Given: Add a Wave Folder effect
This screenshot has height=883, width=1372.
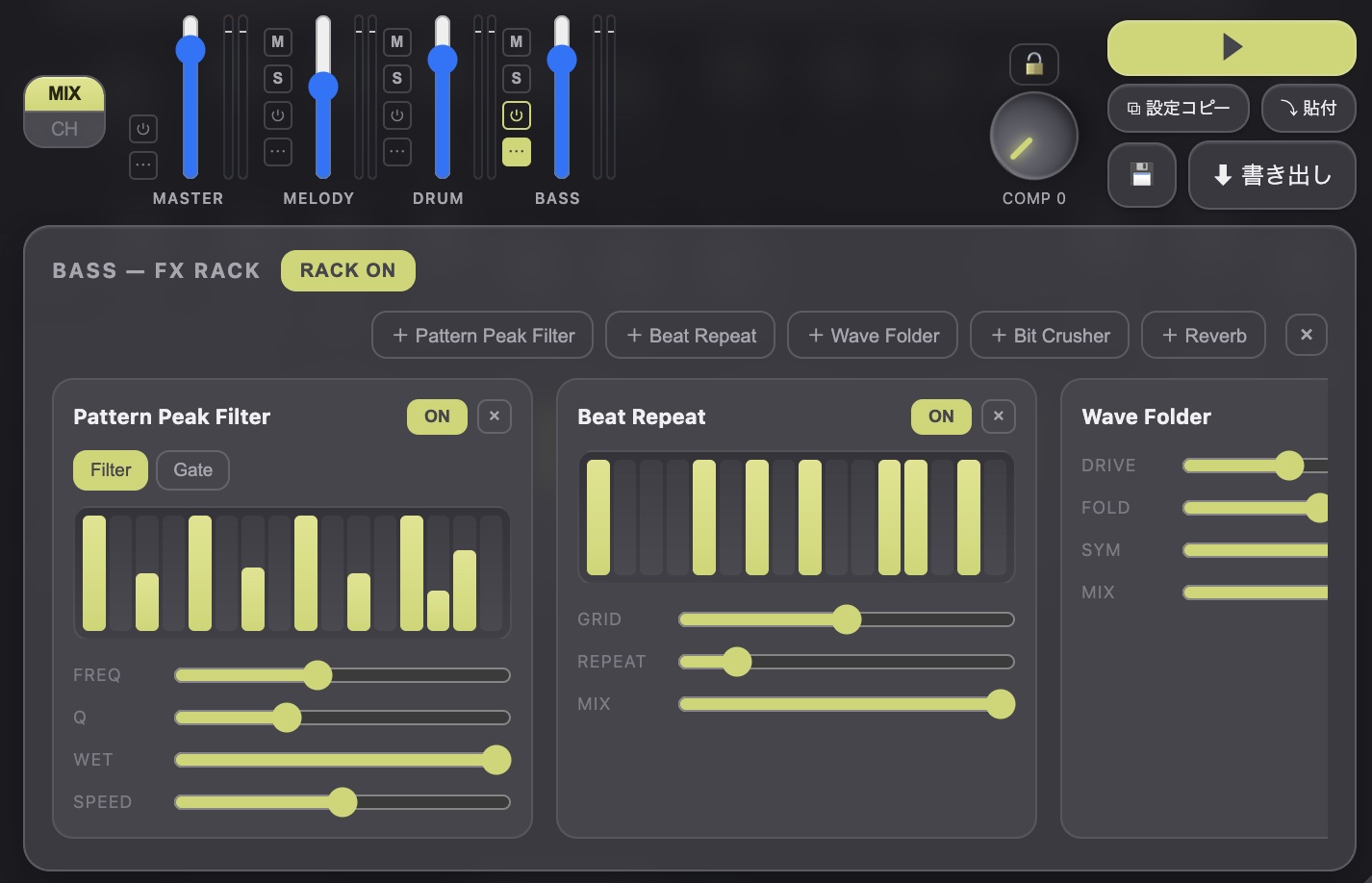Looking at the screenshot, I should pos(873,335).
